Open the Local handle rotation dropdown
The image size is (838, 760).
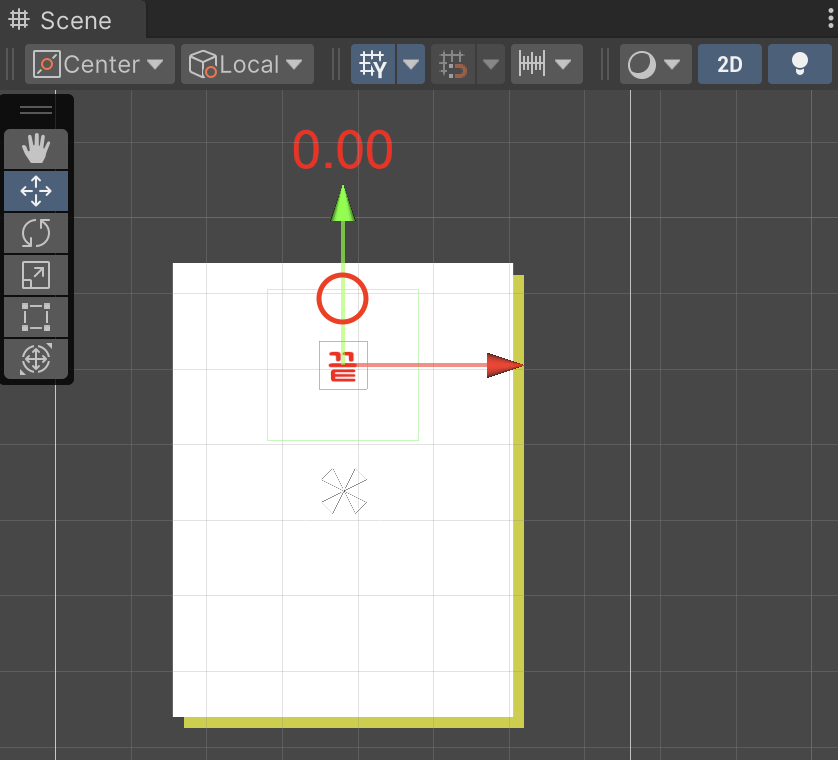[x=247, y=64]
